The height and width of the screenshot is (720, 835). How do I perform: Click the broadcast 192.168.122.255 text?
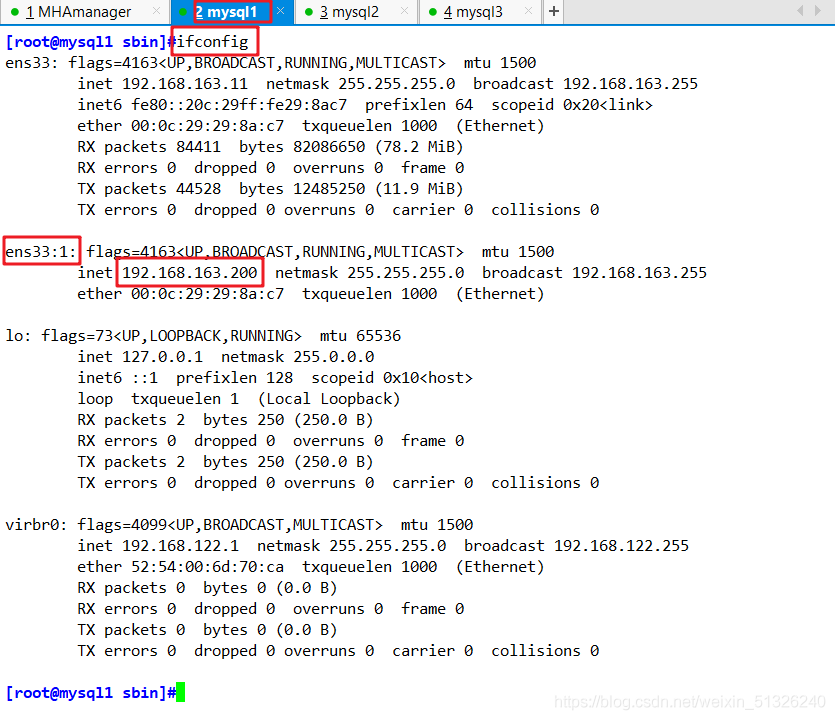coord(576,546)
